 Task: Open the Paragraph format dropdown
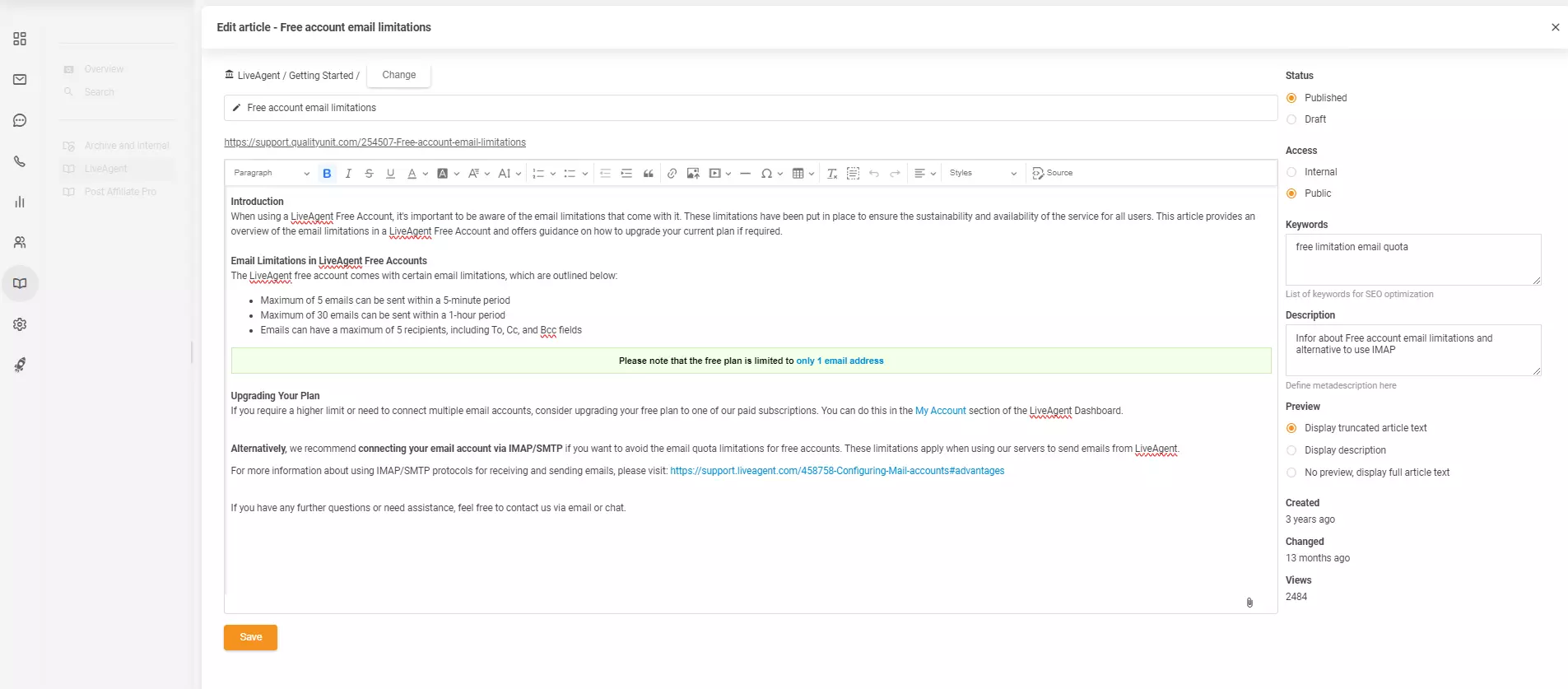point(271,174)
